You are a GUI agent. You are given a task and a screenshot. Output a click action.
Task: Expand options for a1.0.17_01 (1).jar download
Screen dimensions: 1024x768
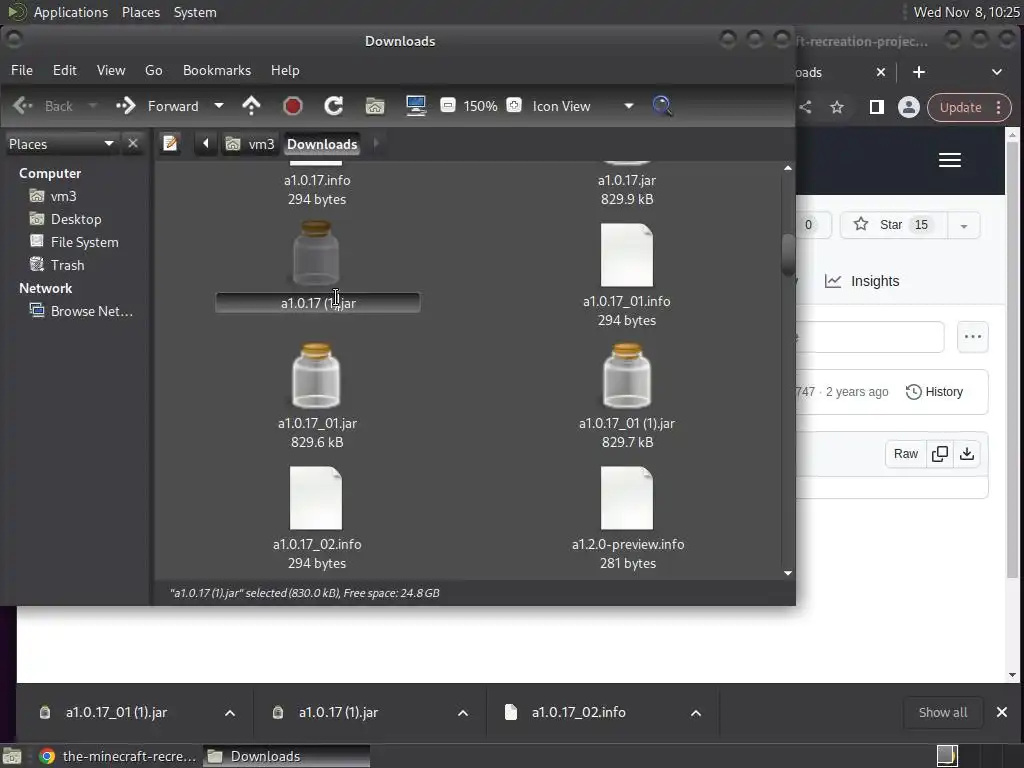tap(230, 712)
